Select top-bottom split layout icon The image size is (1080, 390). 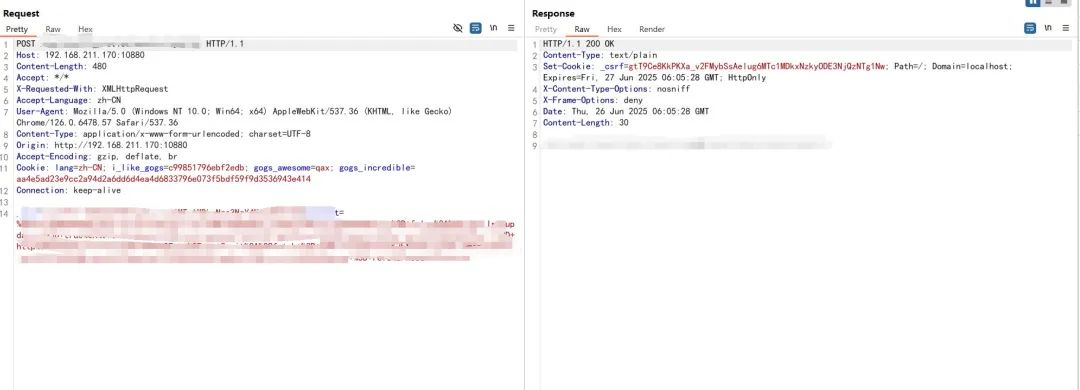(1049, 2)
